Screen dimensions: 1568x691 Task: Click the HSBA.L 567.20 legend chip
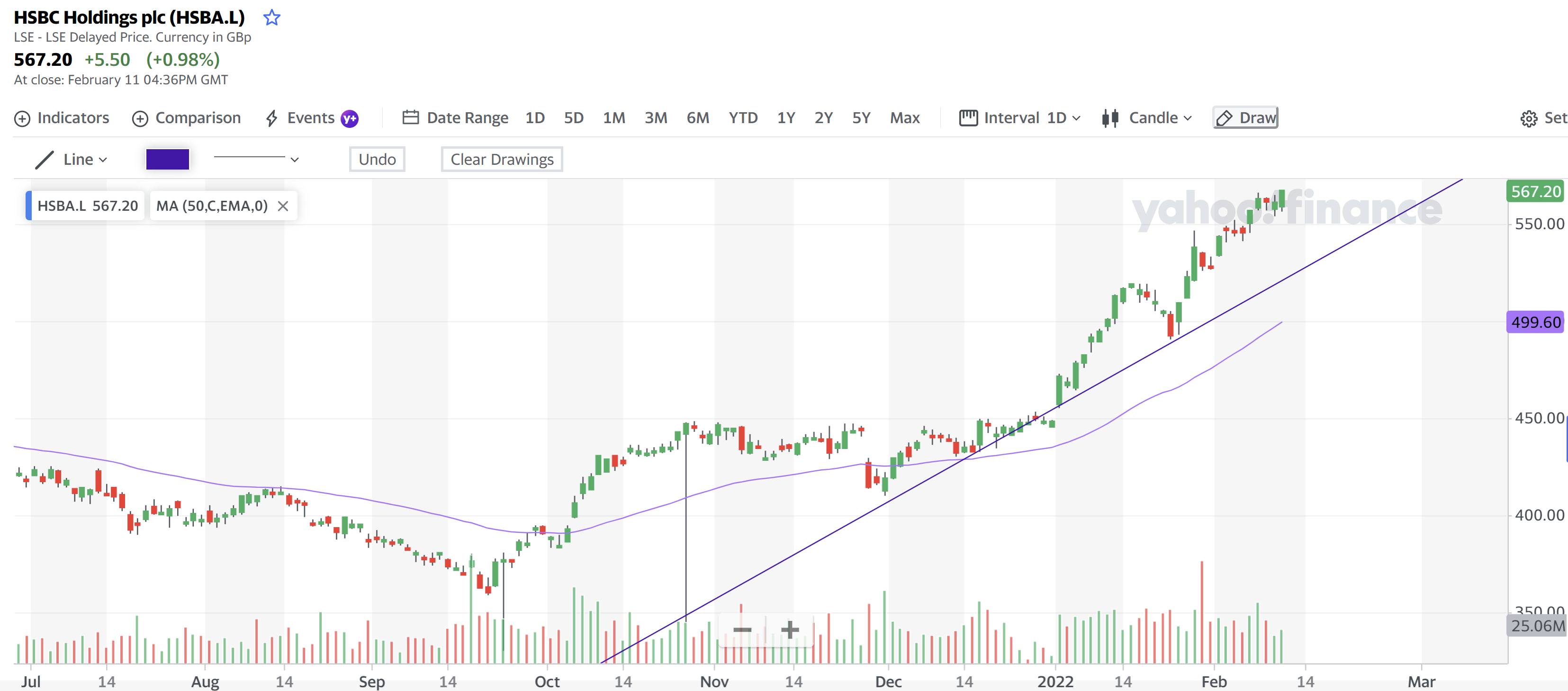pyautogui.click(x=85, y=206)
